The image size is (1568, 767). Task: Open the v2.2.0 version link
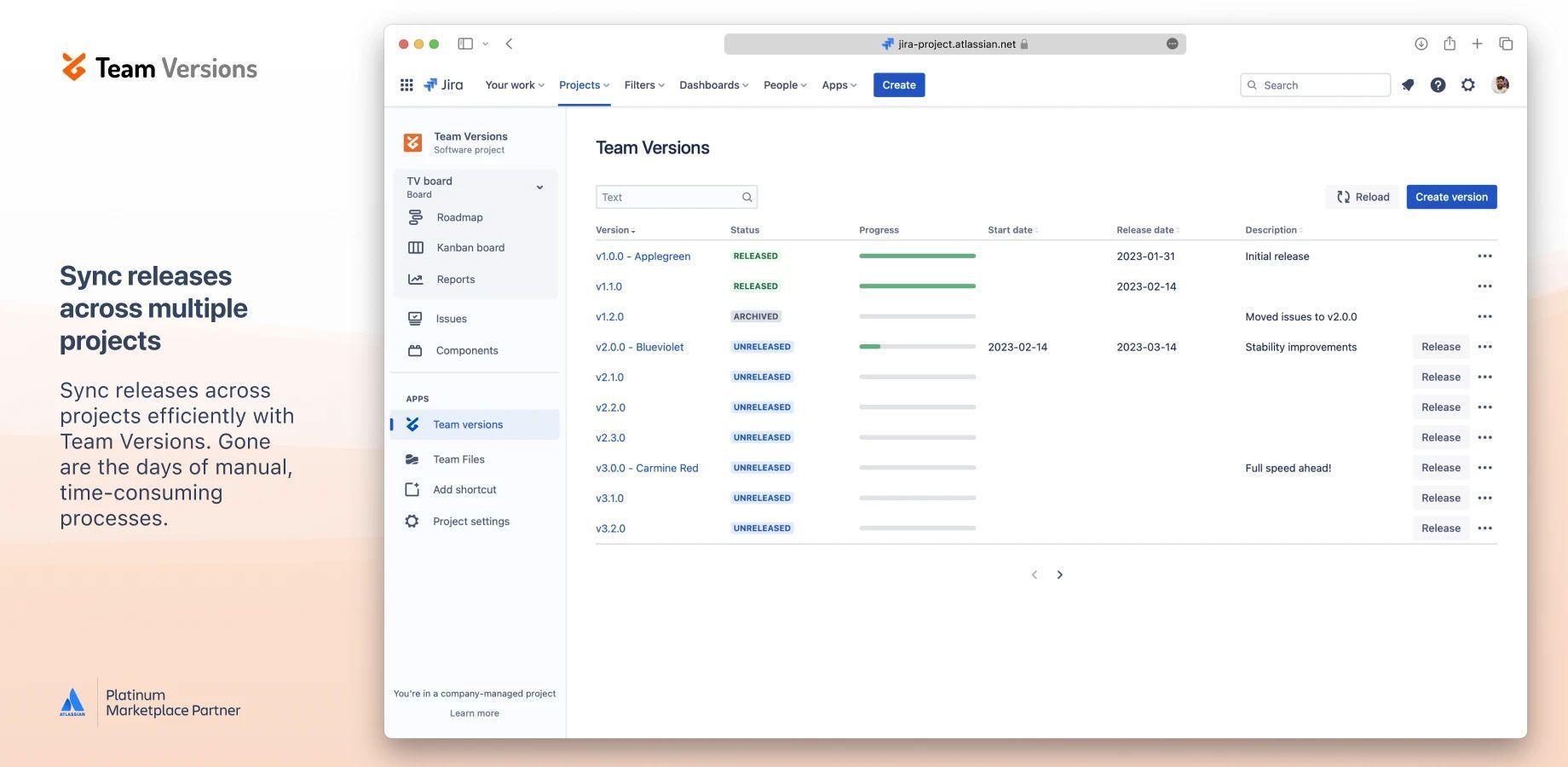point(610,408)
